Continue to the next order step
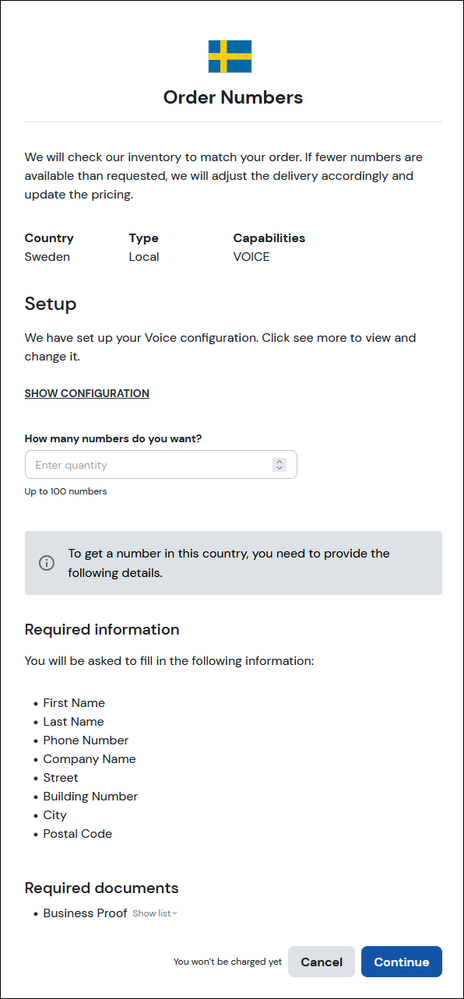This screenshot has width=464, height=999. [x=402, y=961]
